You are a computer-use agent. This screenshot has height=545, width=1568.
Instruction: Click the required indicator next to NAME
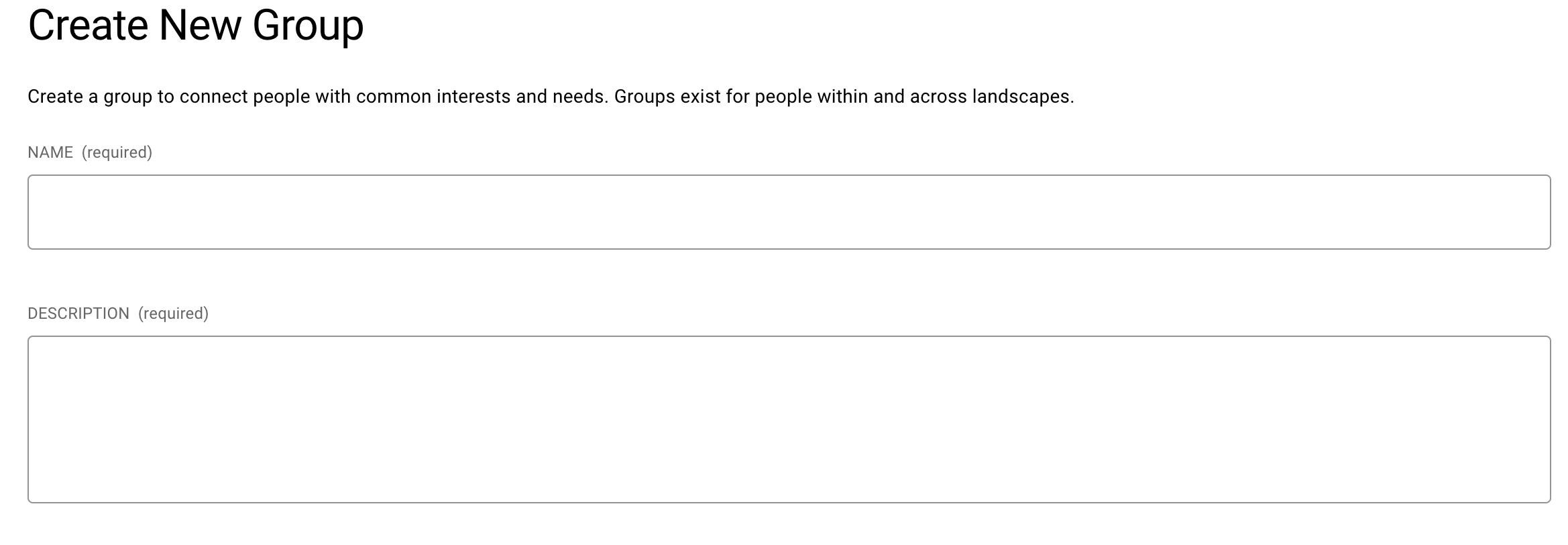pyautogui.click(x=117, y=152)
